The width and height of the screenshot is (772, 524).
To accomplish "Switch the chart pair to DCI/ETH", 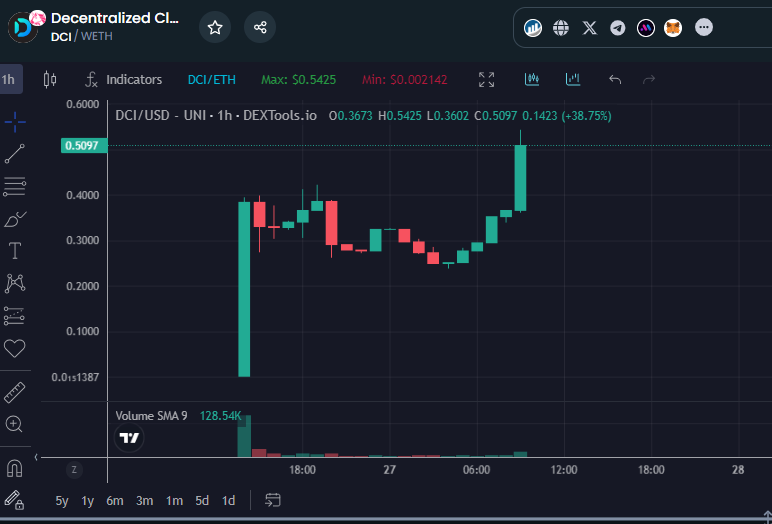I will 212,80.
